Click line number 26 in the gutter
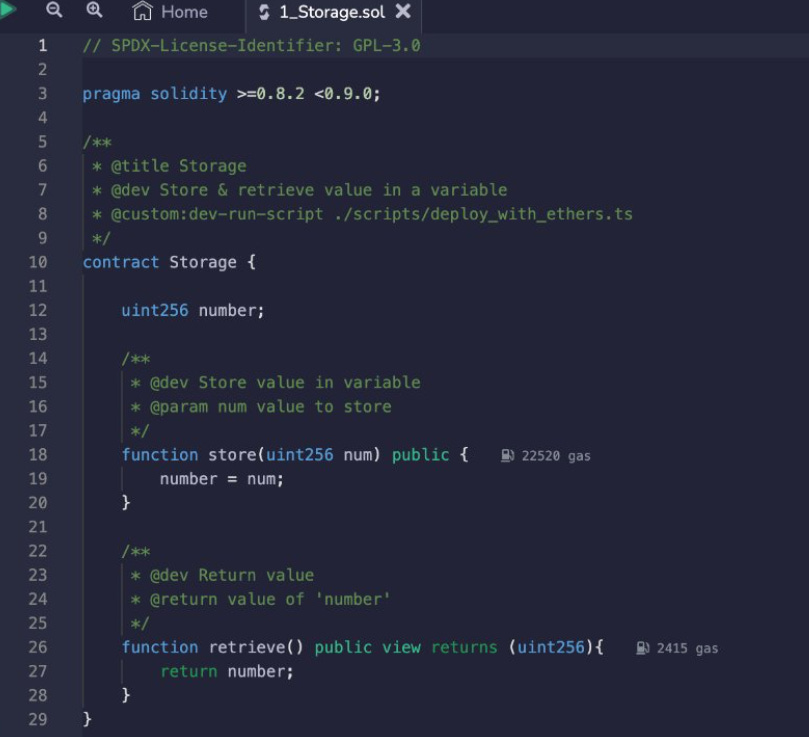This screenshot has width=809, height=737. pyautogui.click(x=38, y=647)
